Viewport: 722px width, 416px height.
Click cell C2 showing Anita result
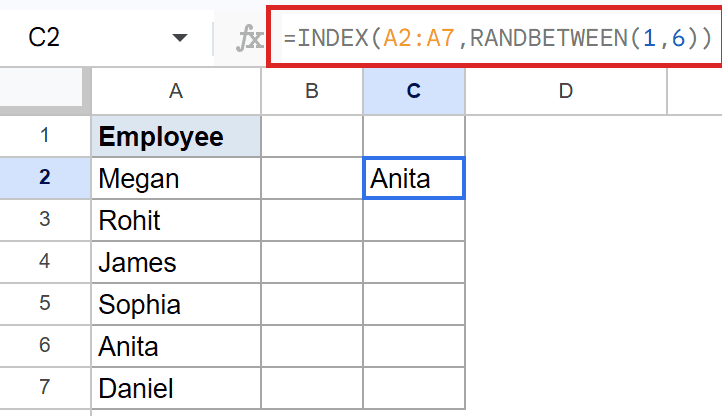[414, 178]
